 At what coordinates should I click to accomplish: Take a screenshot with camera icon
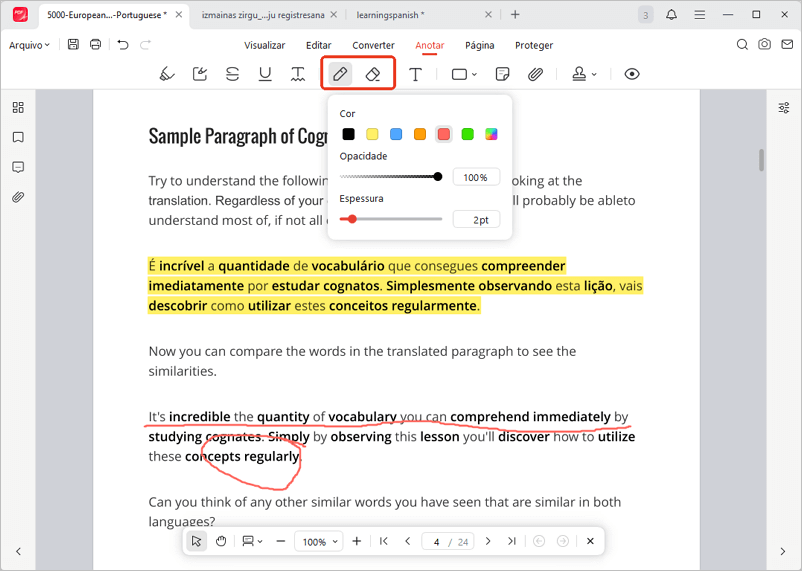764,44
